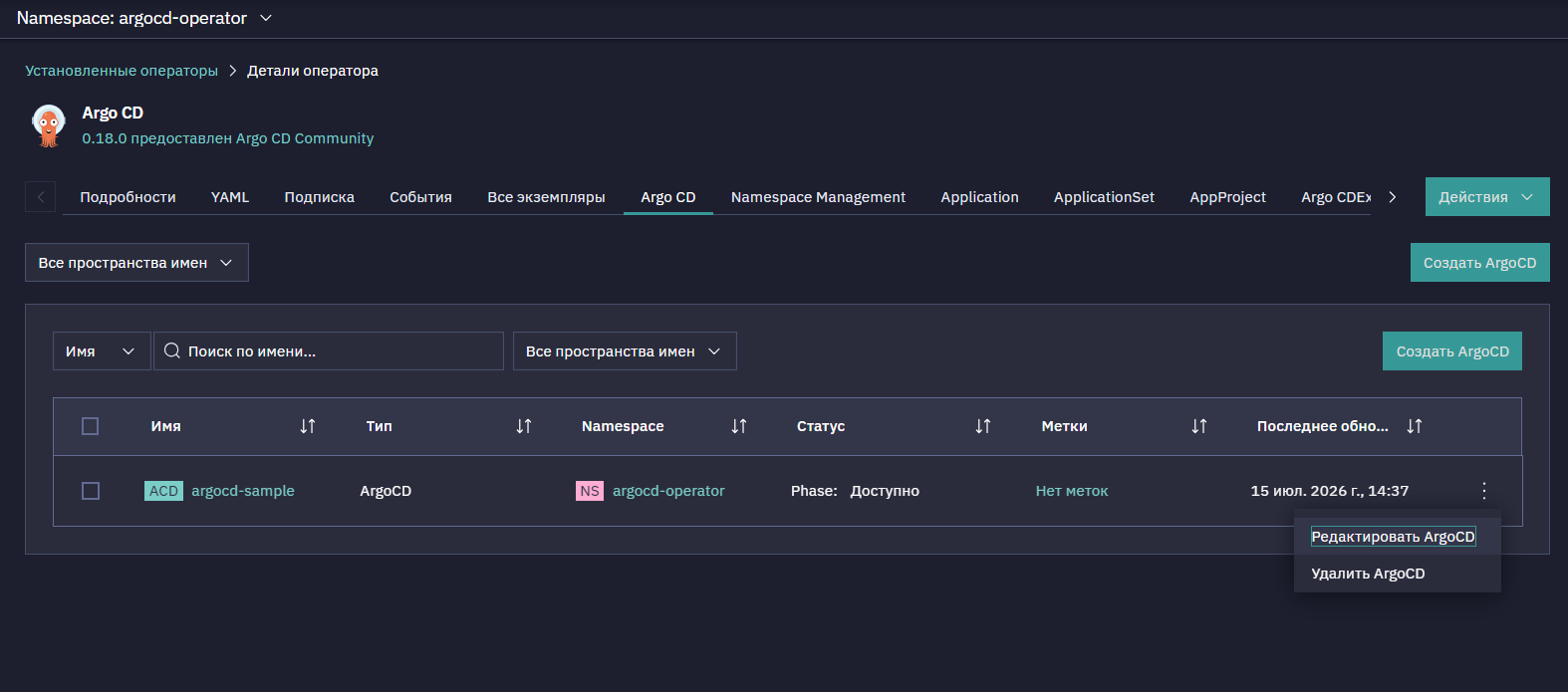
Task: Click the Статус column header
Action: point(821,426)
